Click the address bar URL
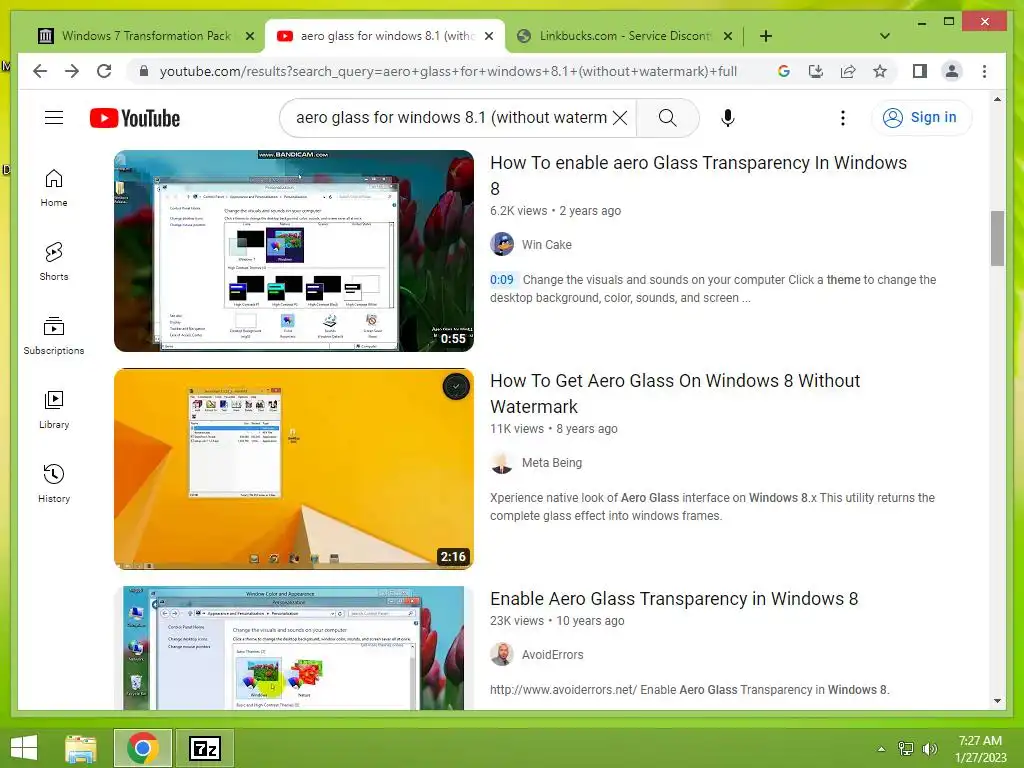The image size is (1024, 768). tap(448, 71)
